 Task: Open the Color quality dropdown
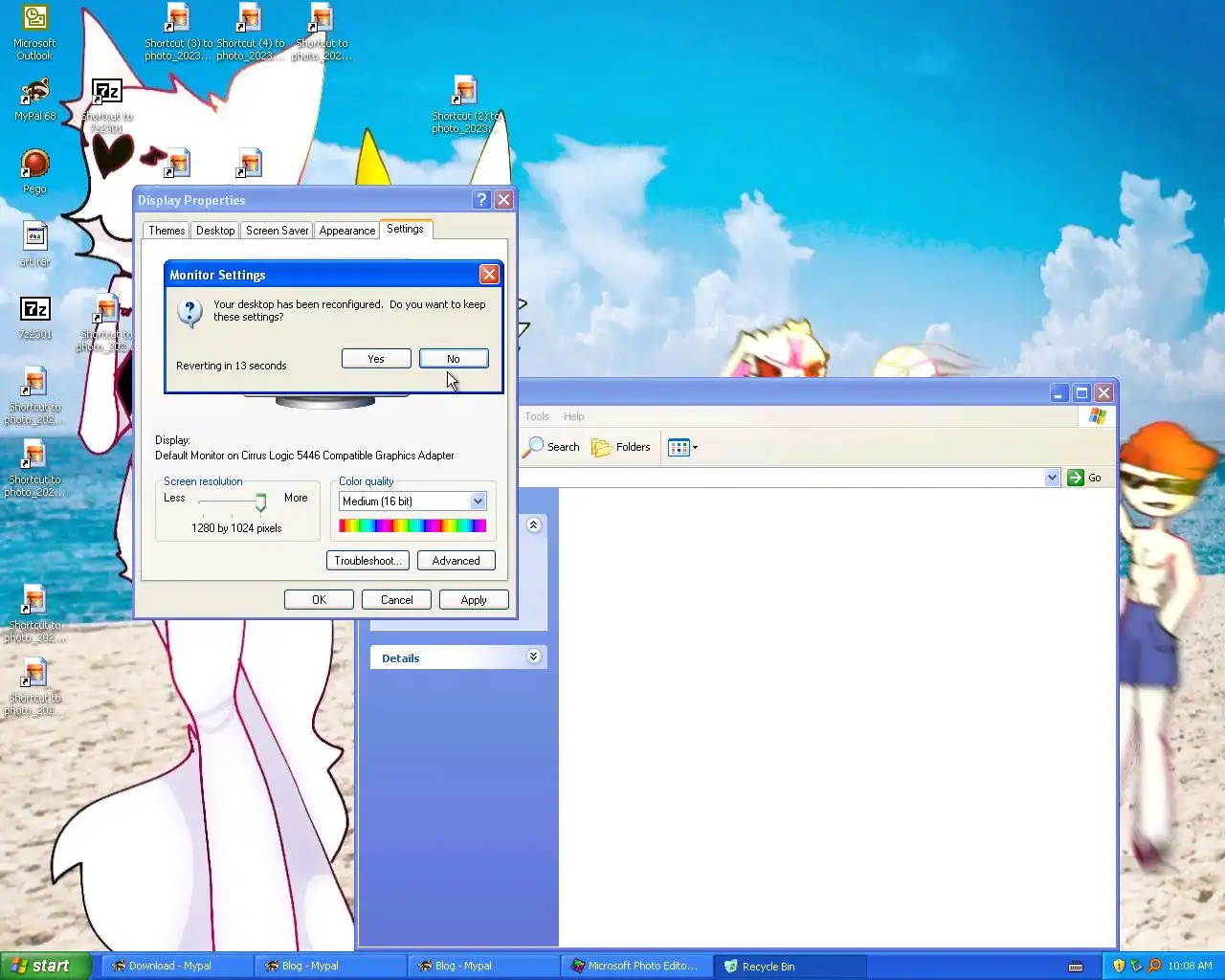tap(478, 501)
